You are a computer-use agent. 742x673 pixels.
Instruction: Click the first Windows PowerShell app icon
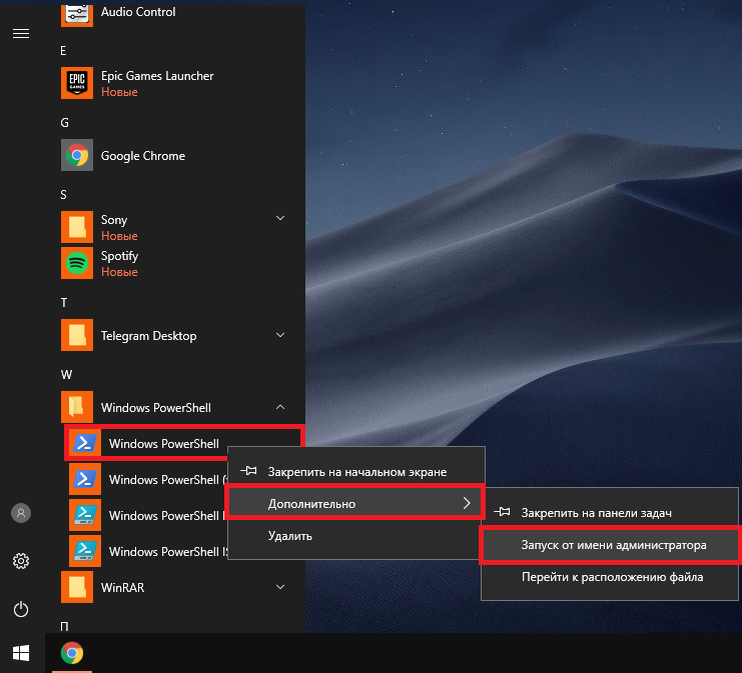pyautogui.click(x=85, y=443)
